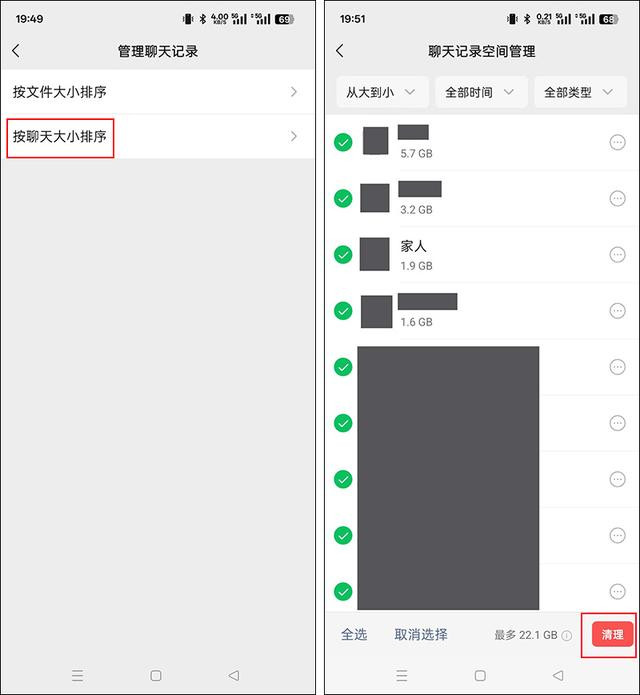
Task: Go back from 聊天记录空间管理 screen
Action: pos(340,51)
